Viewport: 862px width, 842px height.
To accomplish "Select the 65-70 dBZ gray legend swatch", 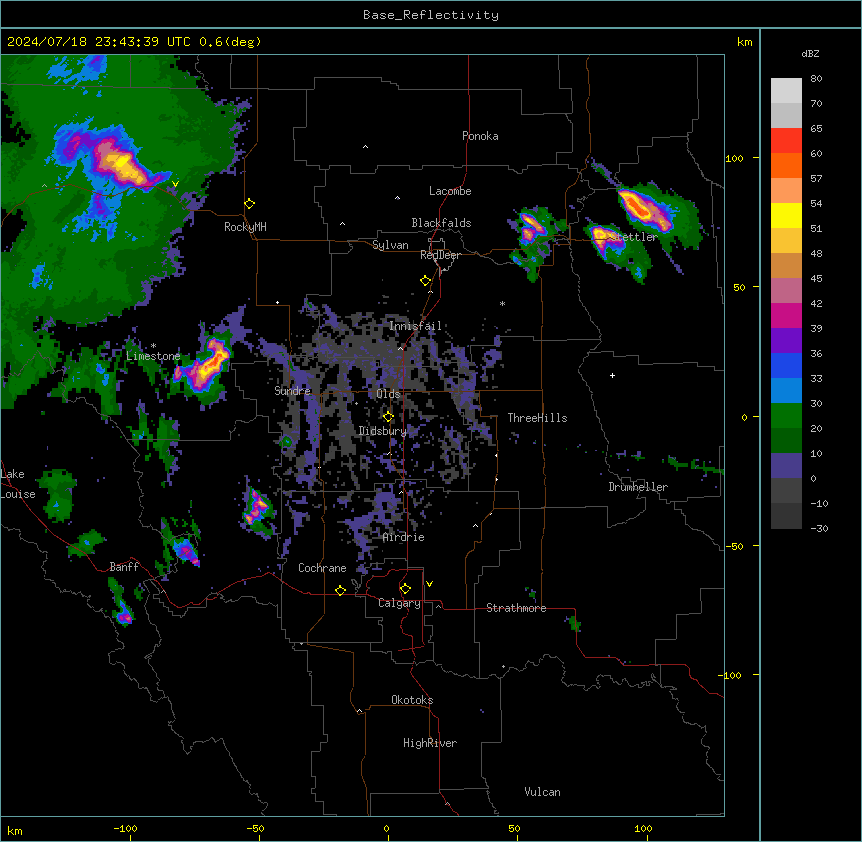I will (x=786, y=116).
